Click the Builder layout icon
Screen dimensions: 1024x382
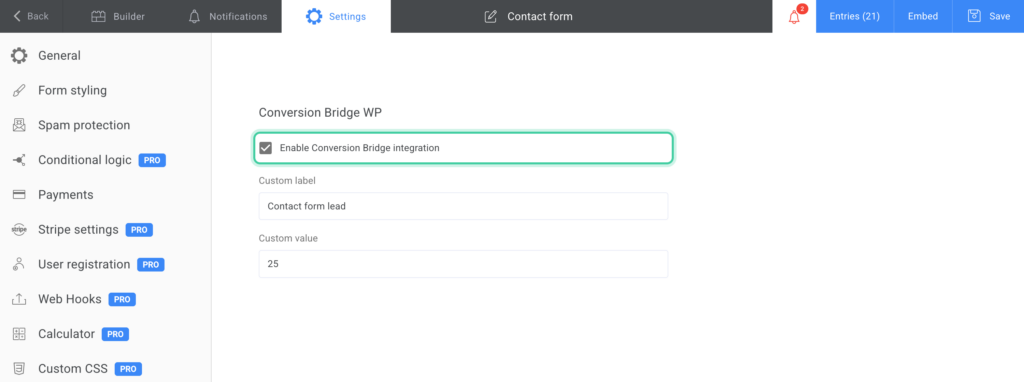click(98, 16)
